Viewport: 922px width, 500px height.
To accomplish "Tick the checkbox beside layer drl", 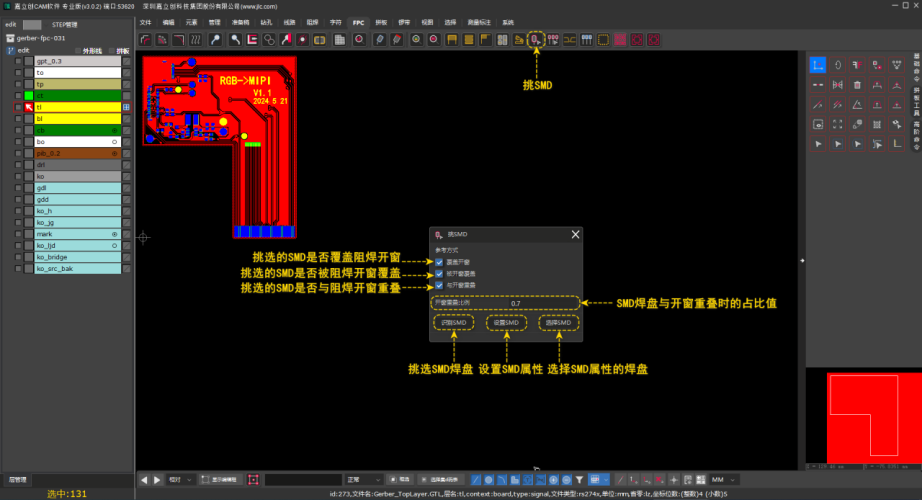I will (x=18, y=165).
